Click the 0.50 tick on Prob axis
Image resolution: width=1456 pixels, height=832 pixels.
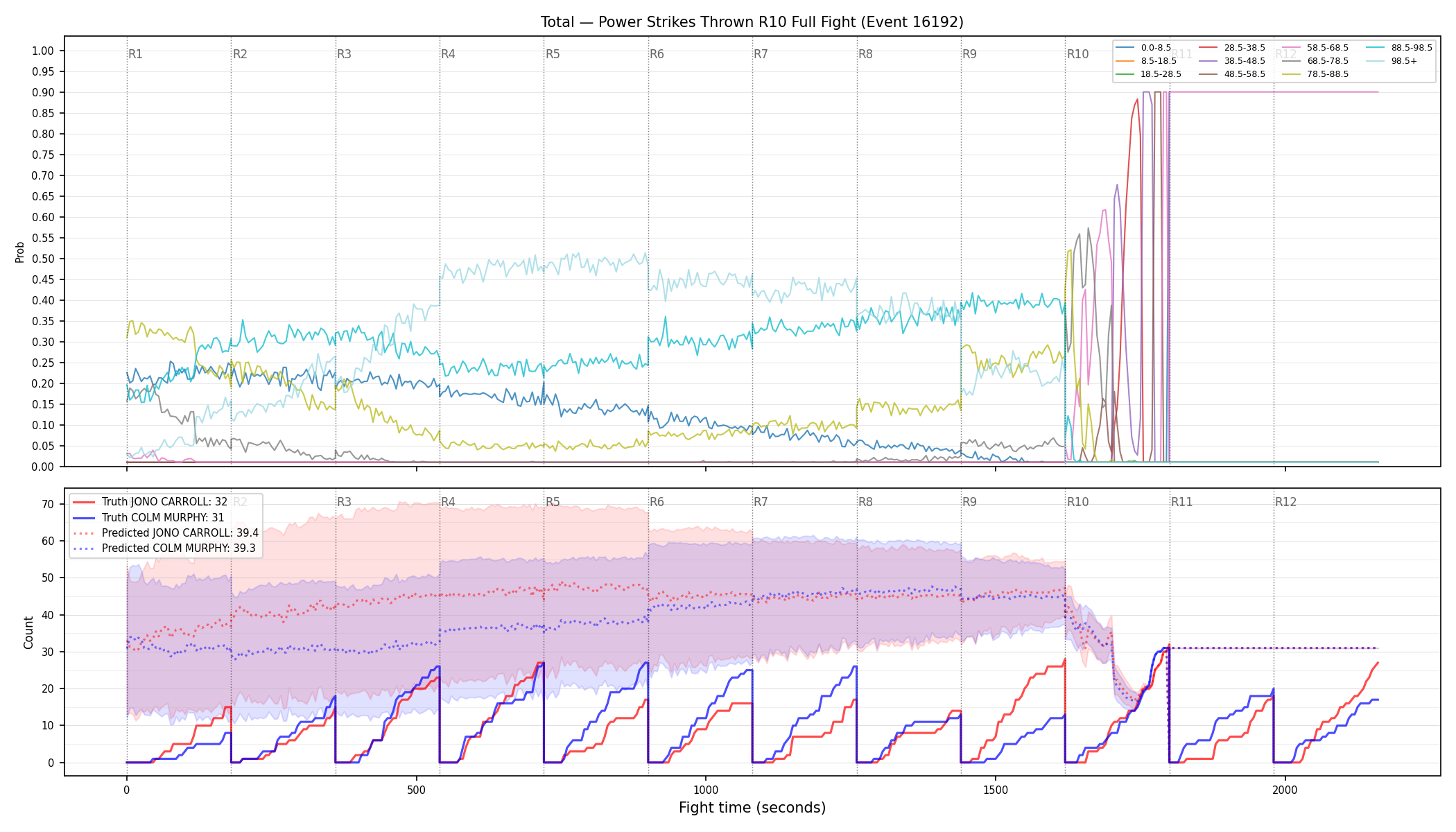43,259
